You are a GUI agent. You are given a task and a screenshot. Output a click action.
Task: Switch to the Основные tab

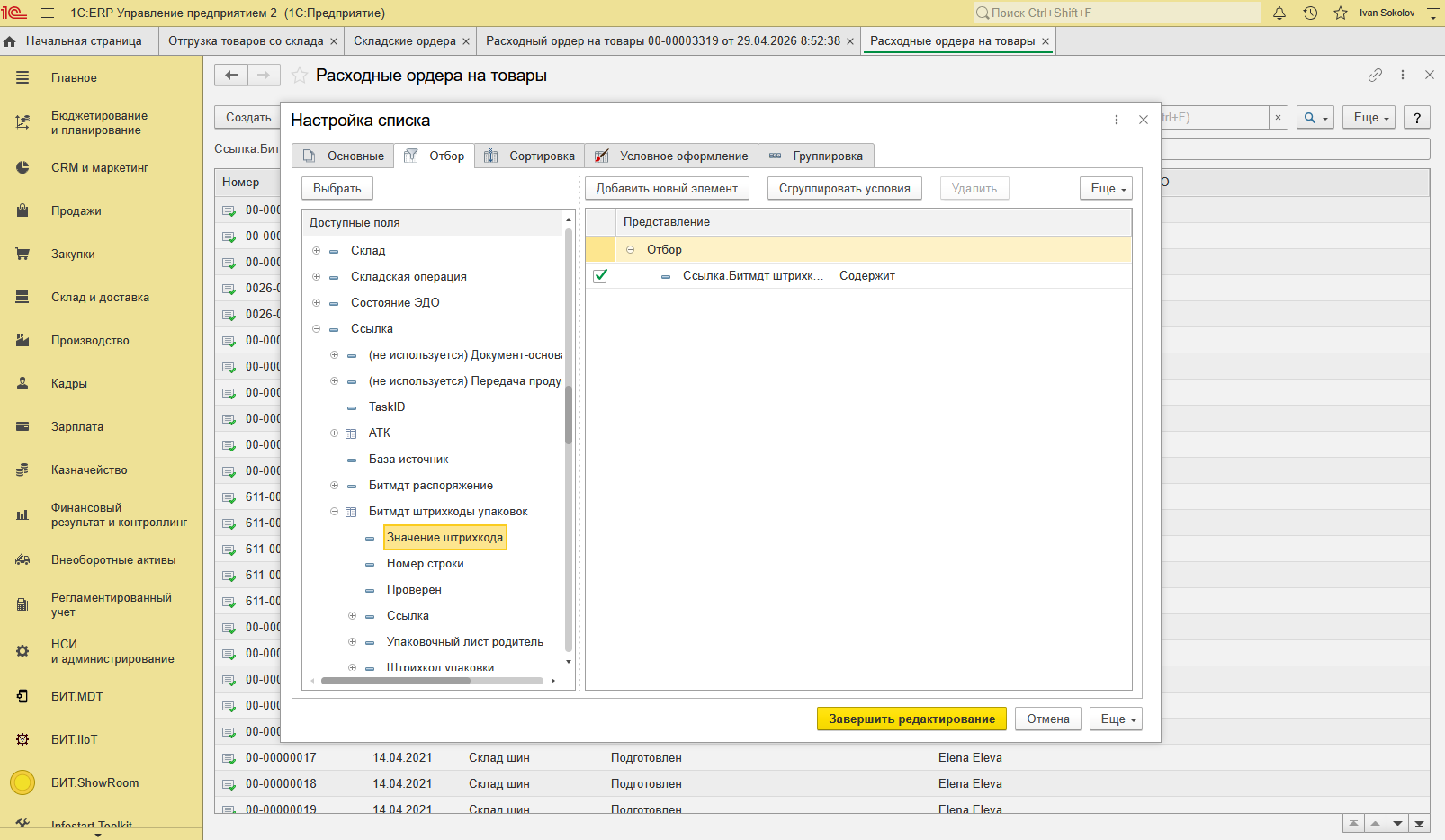344,156
